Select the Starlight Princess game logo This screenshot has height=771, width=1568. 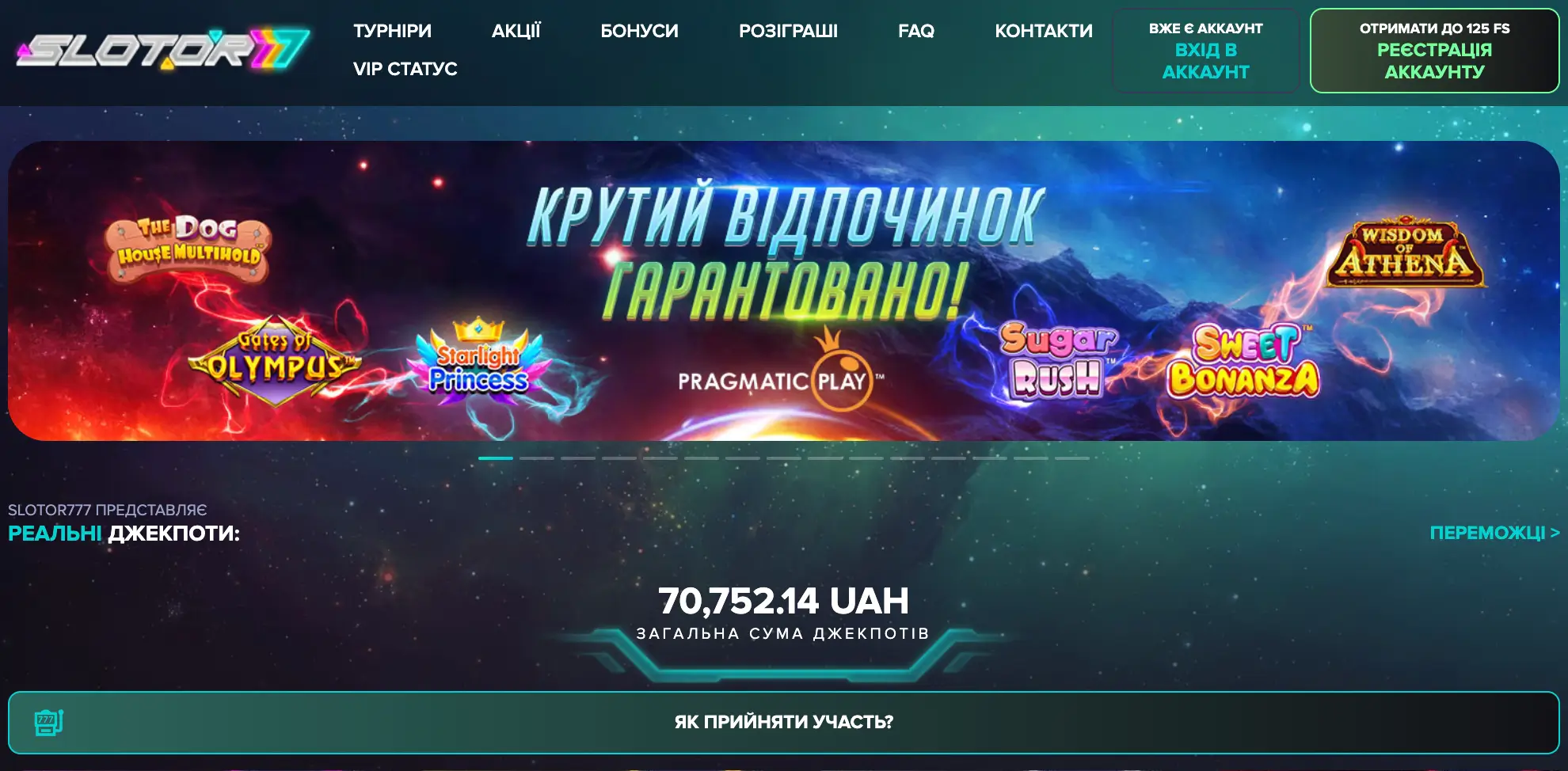[478, 361]
